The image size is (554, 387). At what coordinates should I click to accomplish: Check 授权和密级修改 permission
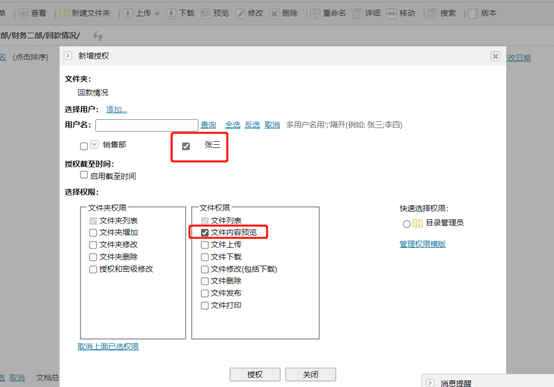[93, 269]
